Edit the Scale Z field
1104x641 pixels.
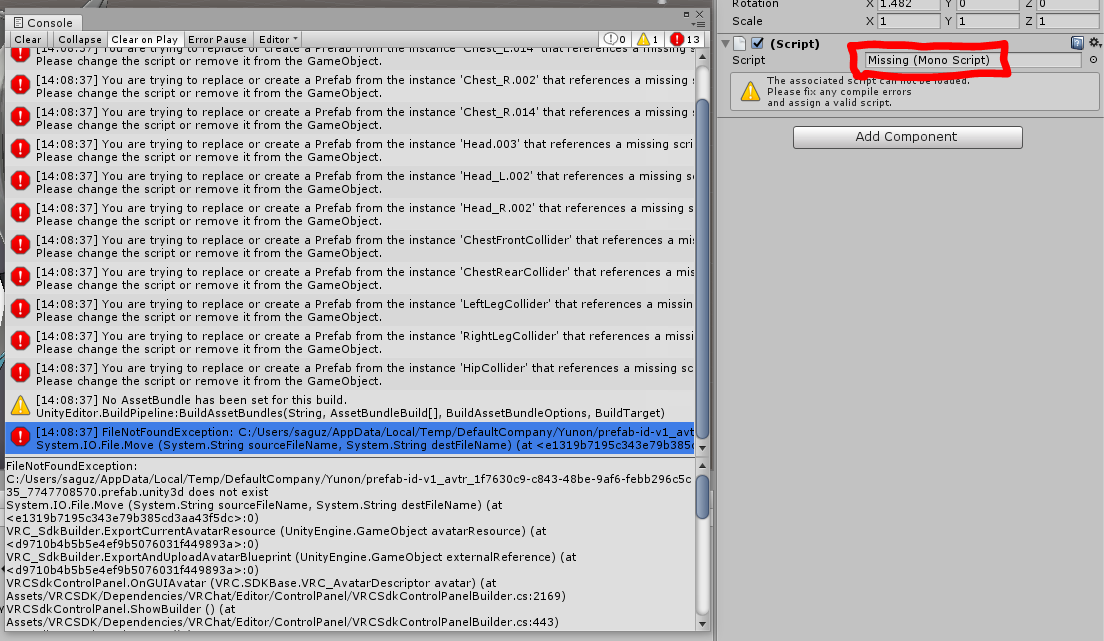(1068, 21)
